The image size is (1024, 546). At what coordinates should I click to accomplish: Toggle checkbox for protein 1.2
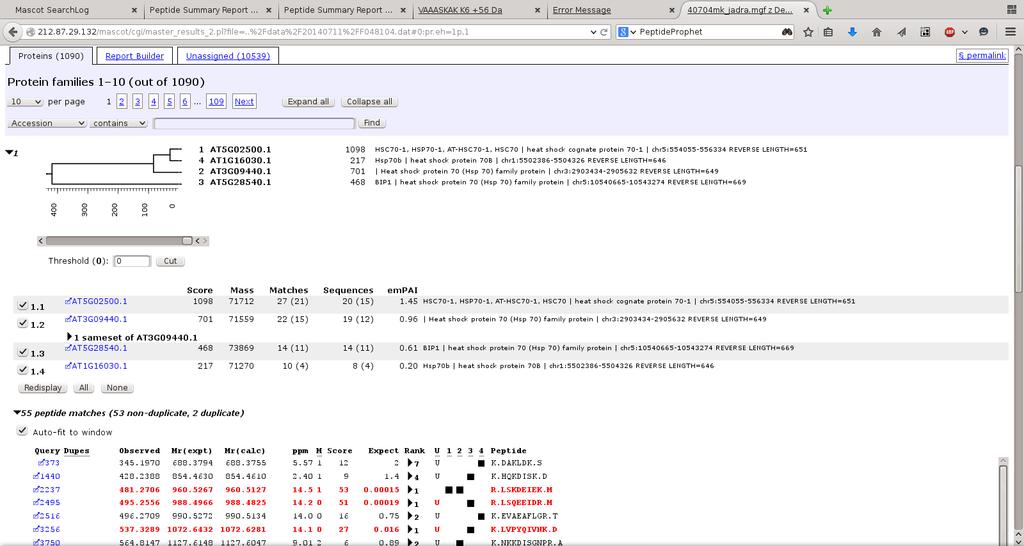pos(22,323)
